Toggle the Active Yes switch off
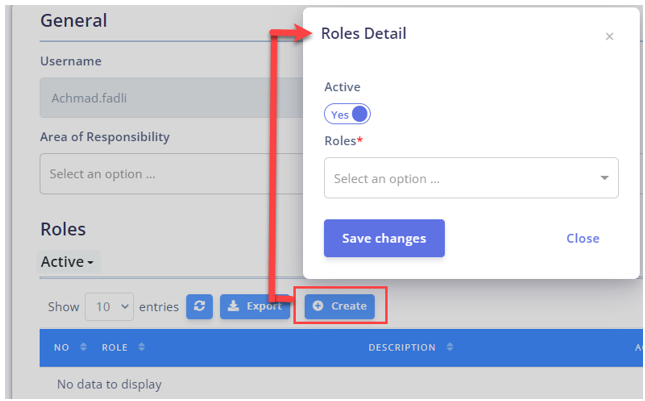The width and height of the screenshot is (645, 401). pos(347,114)
